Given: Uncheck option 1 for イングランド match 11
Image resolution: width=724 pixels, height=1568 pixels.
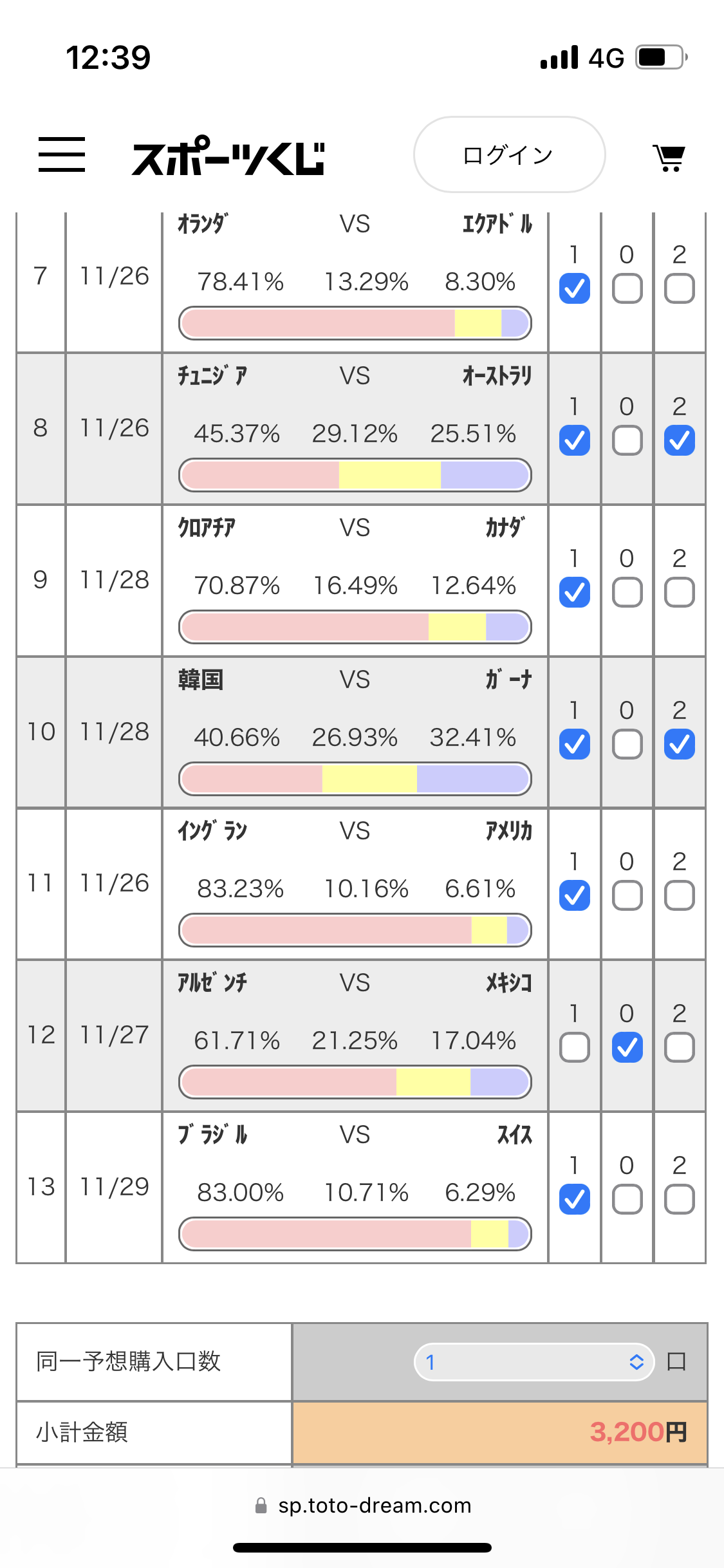Looking at the screenshot, I should click(575, 895).
